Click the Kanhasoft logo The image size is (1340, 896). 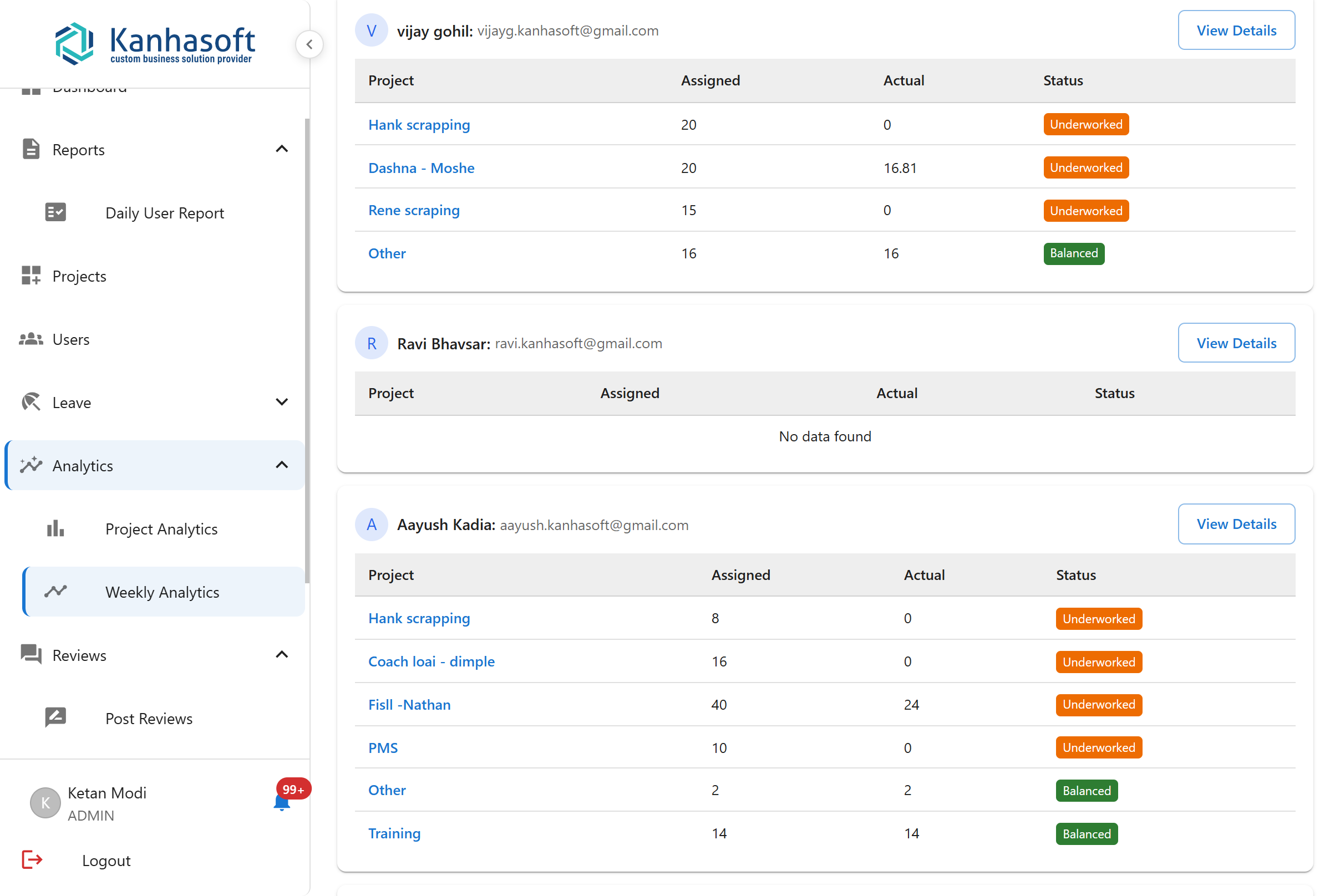click(155, 43)
